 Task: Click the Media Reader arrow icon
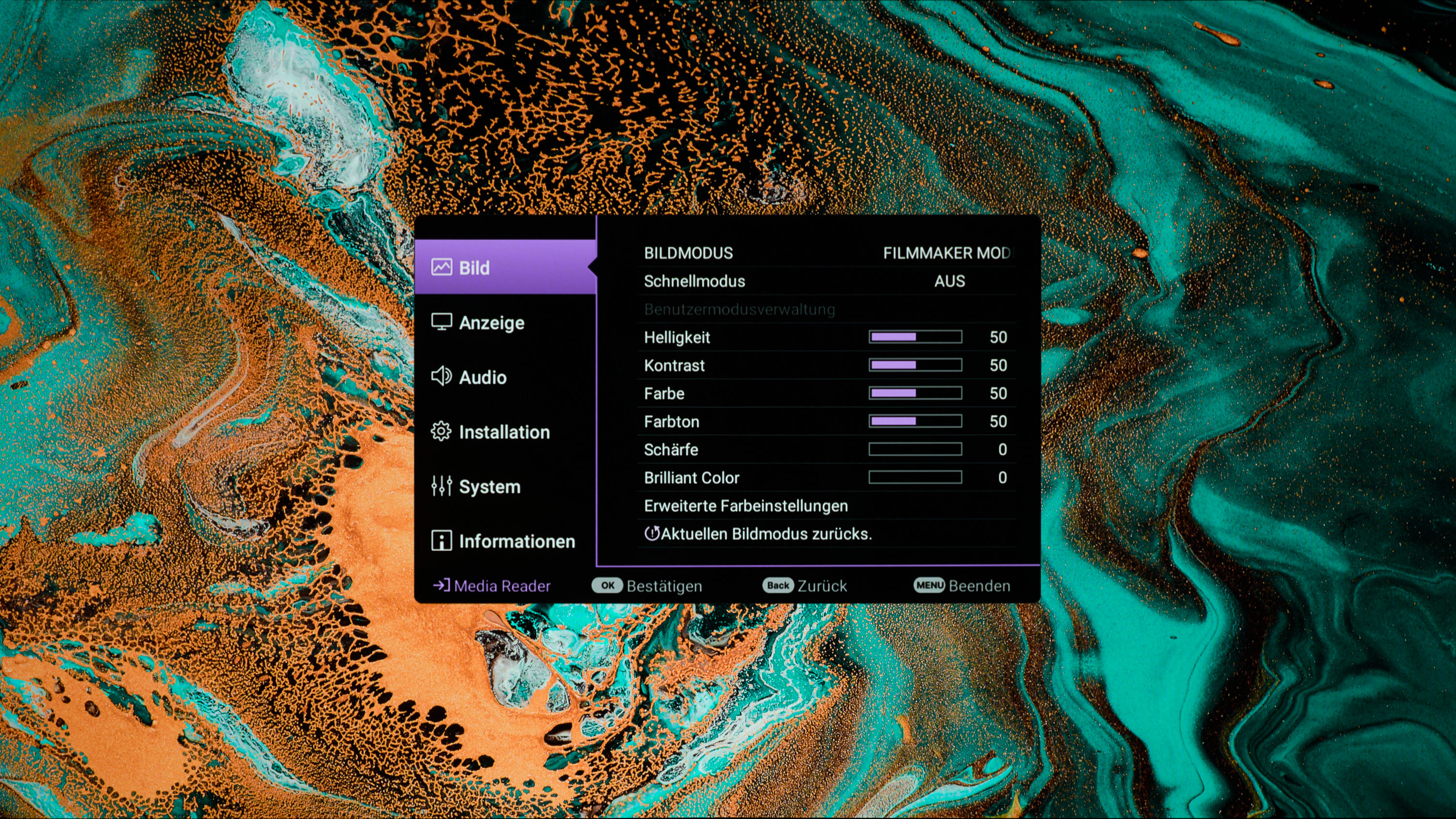point(442,585)
